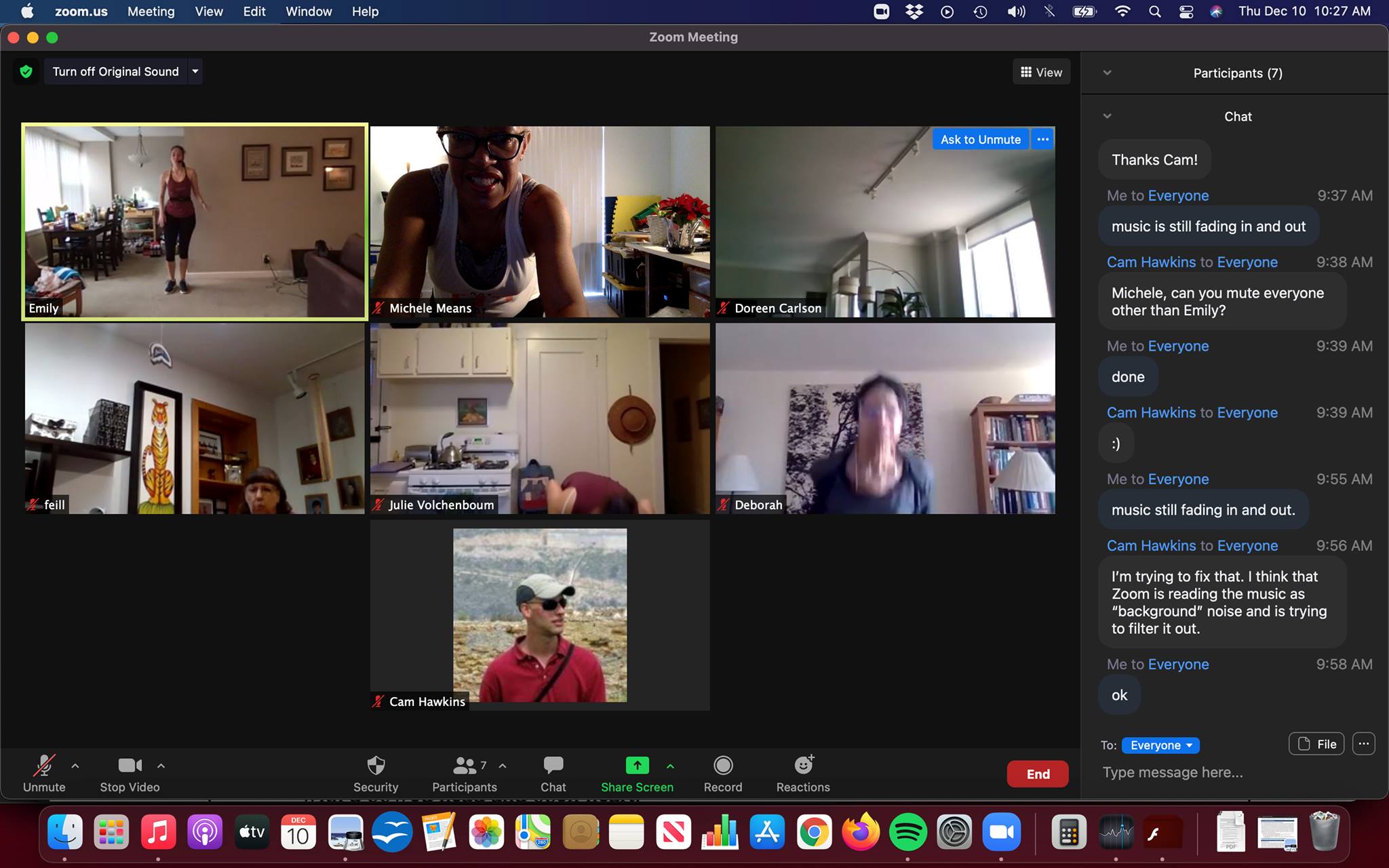The height and width of the screenshot is (868, 1389).
Task: Collapse the Chat panel chevron
Action: pos(1107,116)
